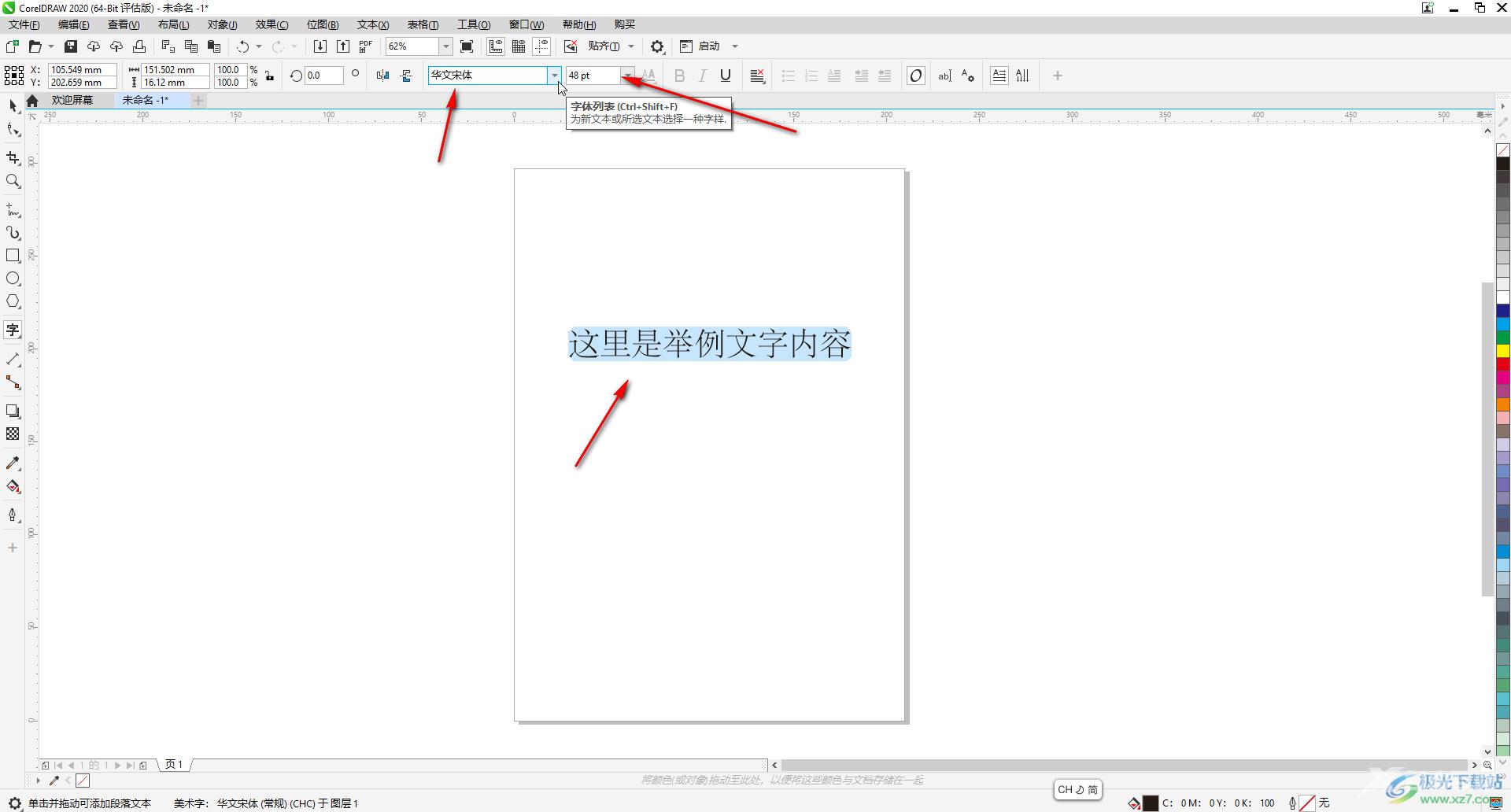Switch to the 页 1 page tab

point(174,764)
